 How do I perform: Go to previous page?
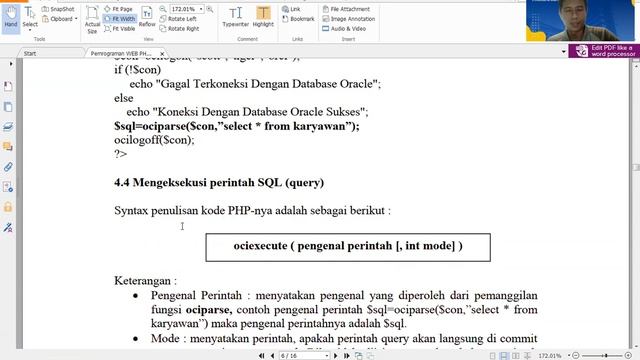point(273,356)
